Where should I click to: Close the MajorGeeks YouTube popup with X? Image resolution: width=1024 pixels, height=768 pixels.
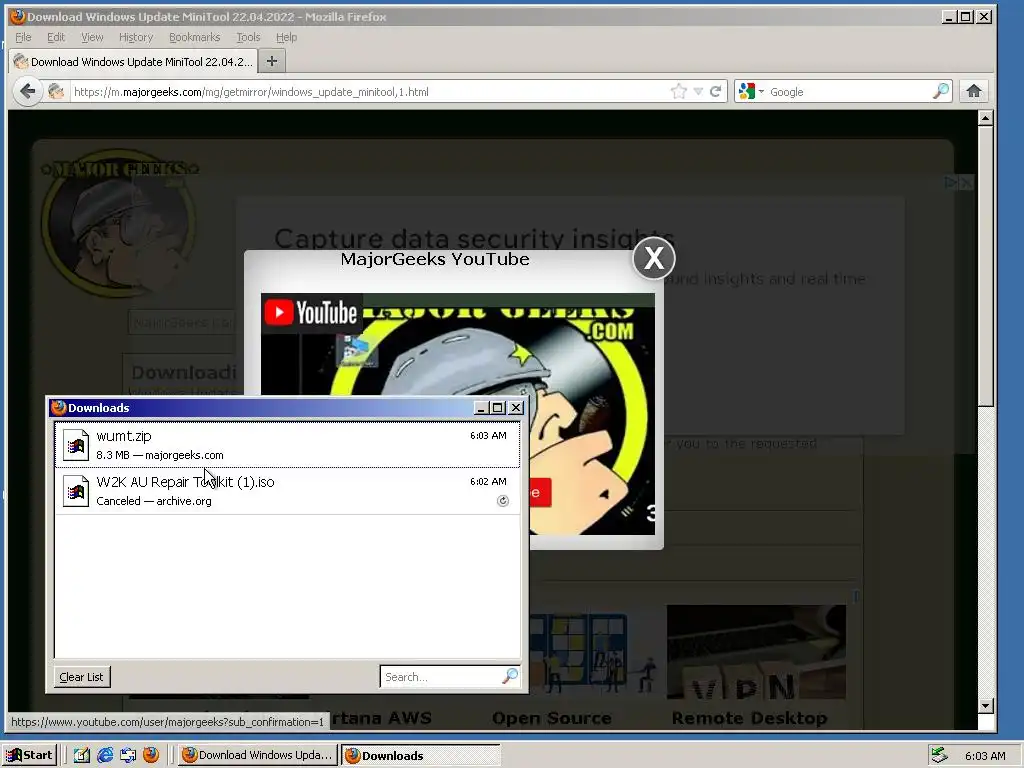[x=654, y=258]
